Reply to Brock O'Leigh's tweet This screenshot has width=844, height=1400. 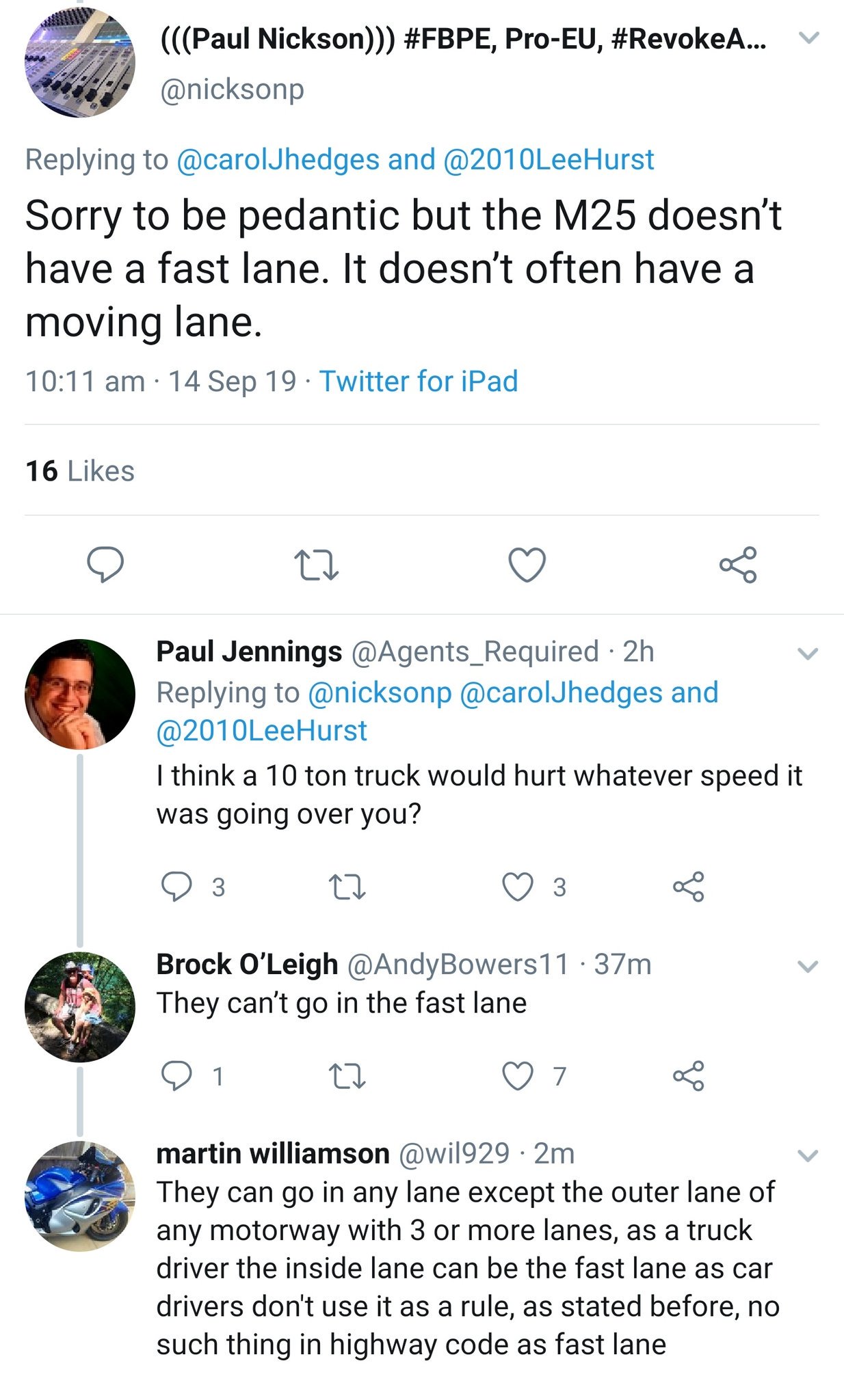tap(176, 1076)
